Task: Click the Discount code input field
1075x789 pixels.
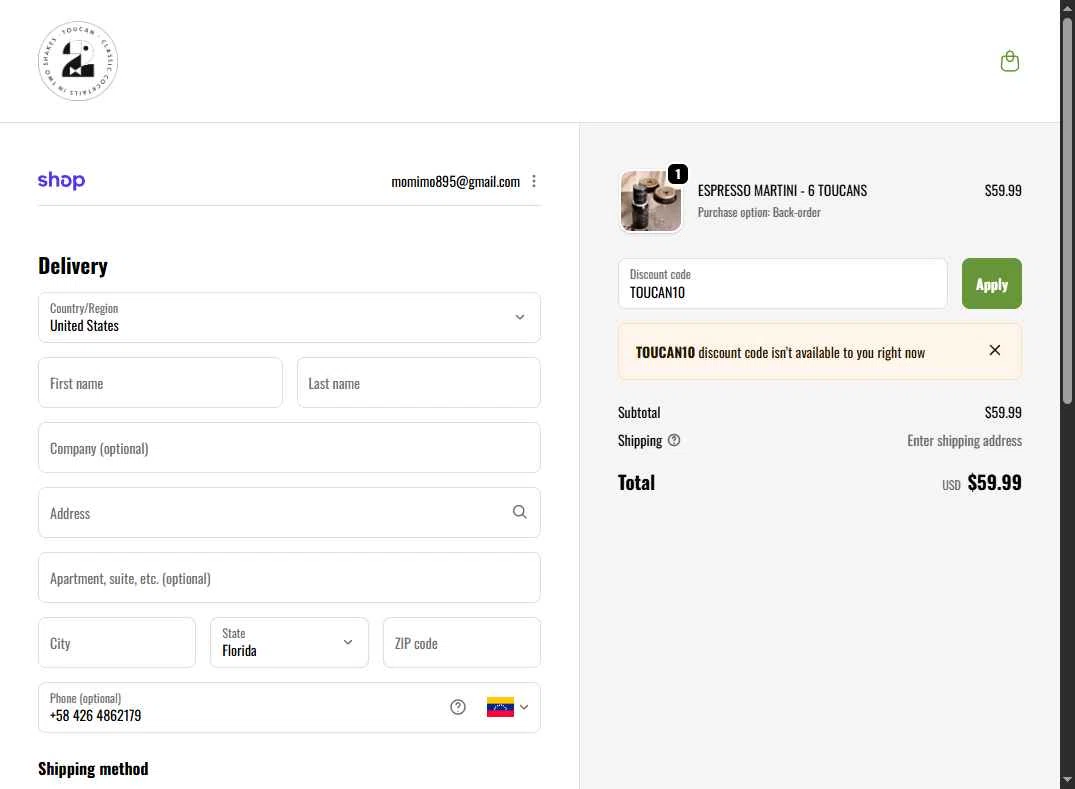Action: coord(782,284)
